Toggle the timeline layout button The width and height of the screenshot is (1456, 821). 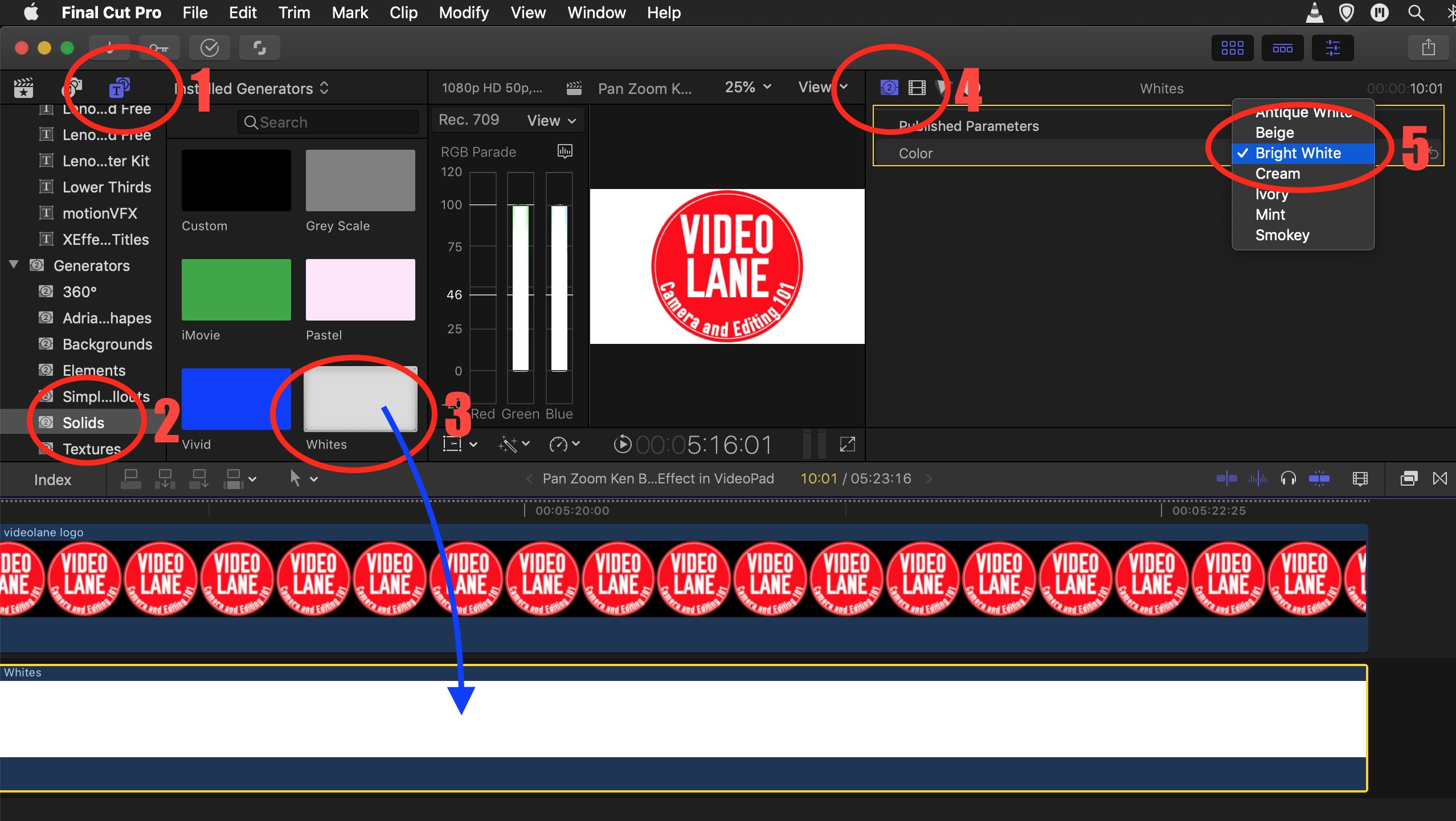point(1282,48)
